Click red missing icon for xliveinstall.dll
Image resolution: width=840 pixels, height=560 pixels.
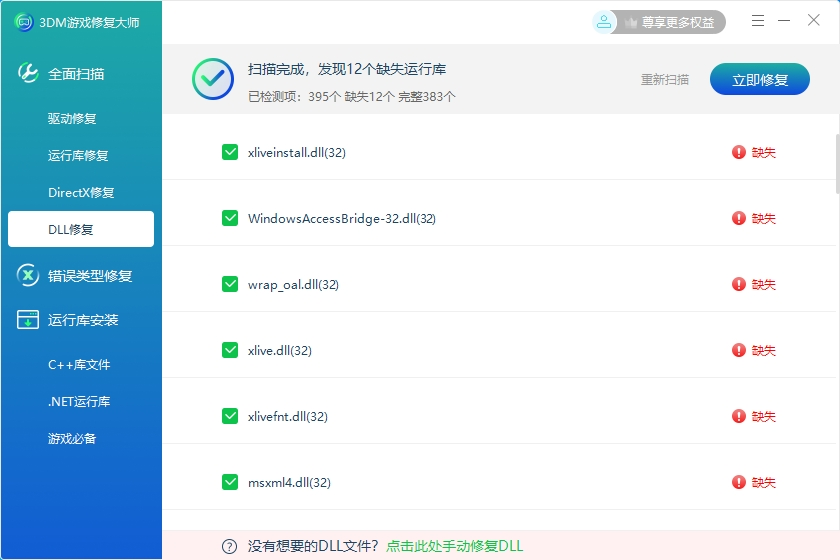(739, 152)
